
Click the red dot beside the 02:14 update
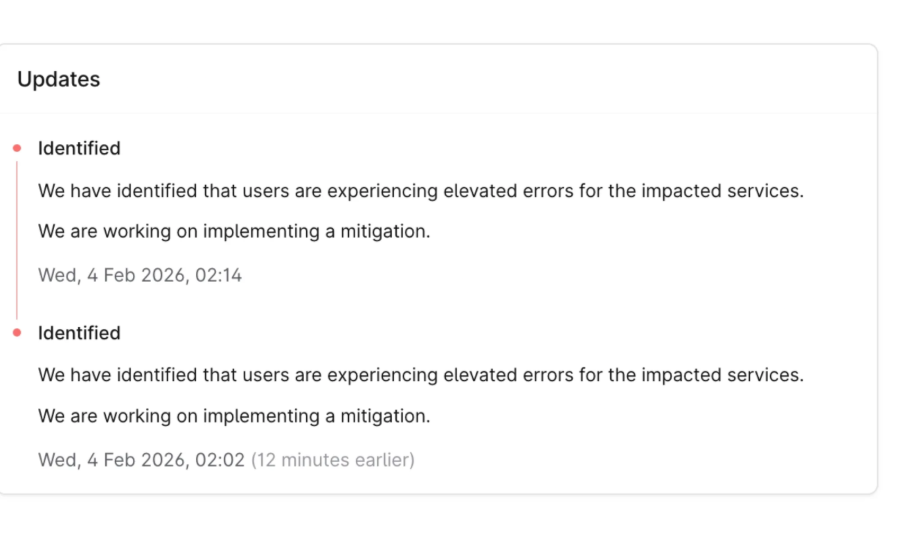point(17,148)
